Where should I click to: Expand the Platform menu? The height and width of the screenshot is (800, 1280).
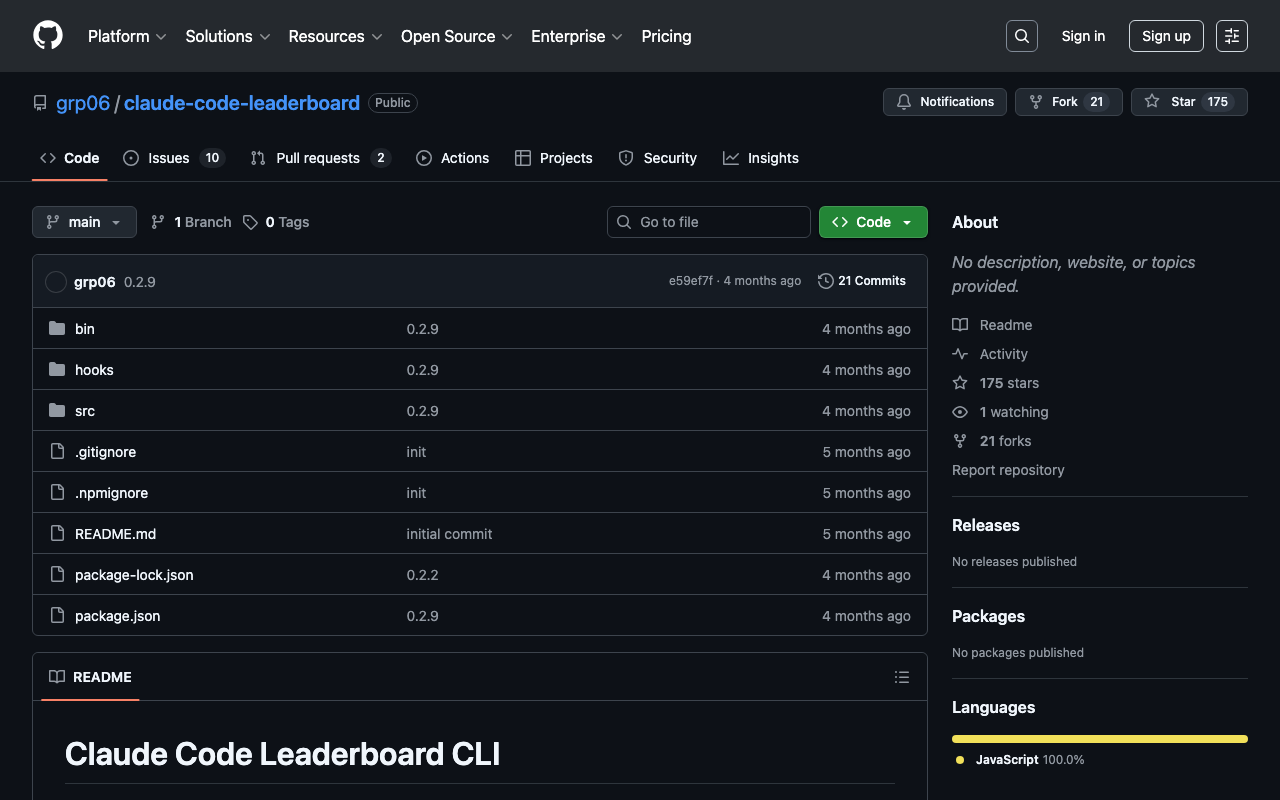click(x=127, y=36)
